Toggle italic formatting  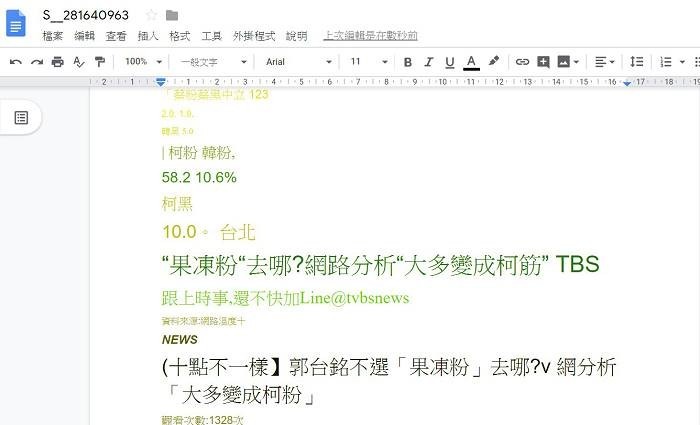[x=429, y=62]
